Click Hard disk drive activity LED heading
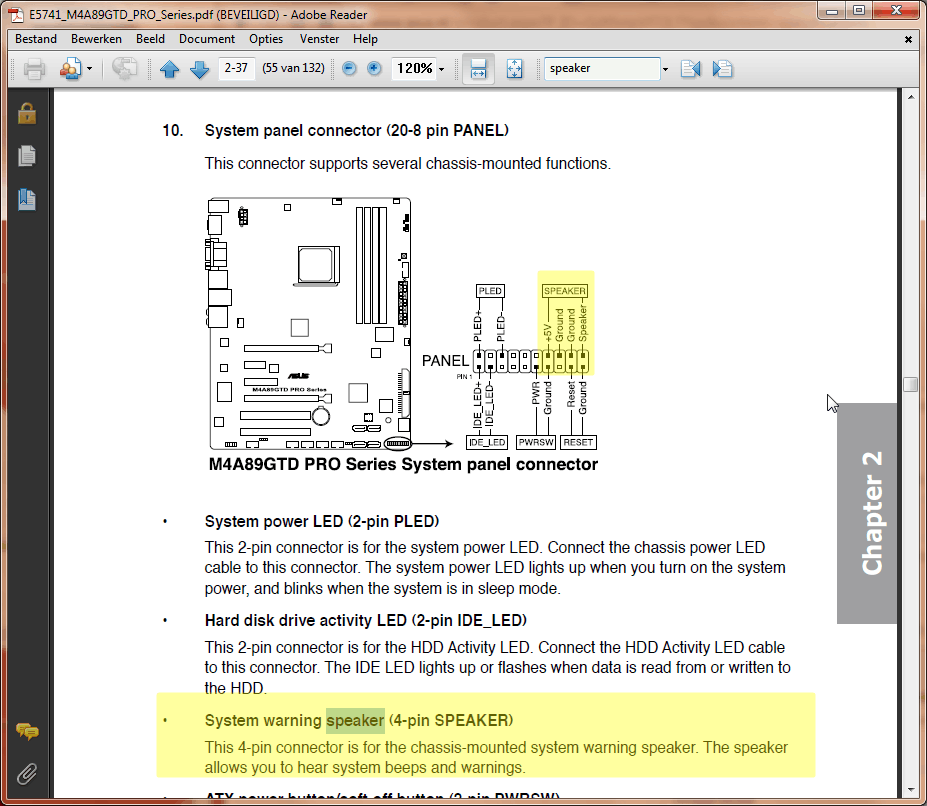The height and width of the screenshot is (806, 927). pos(365,620)
